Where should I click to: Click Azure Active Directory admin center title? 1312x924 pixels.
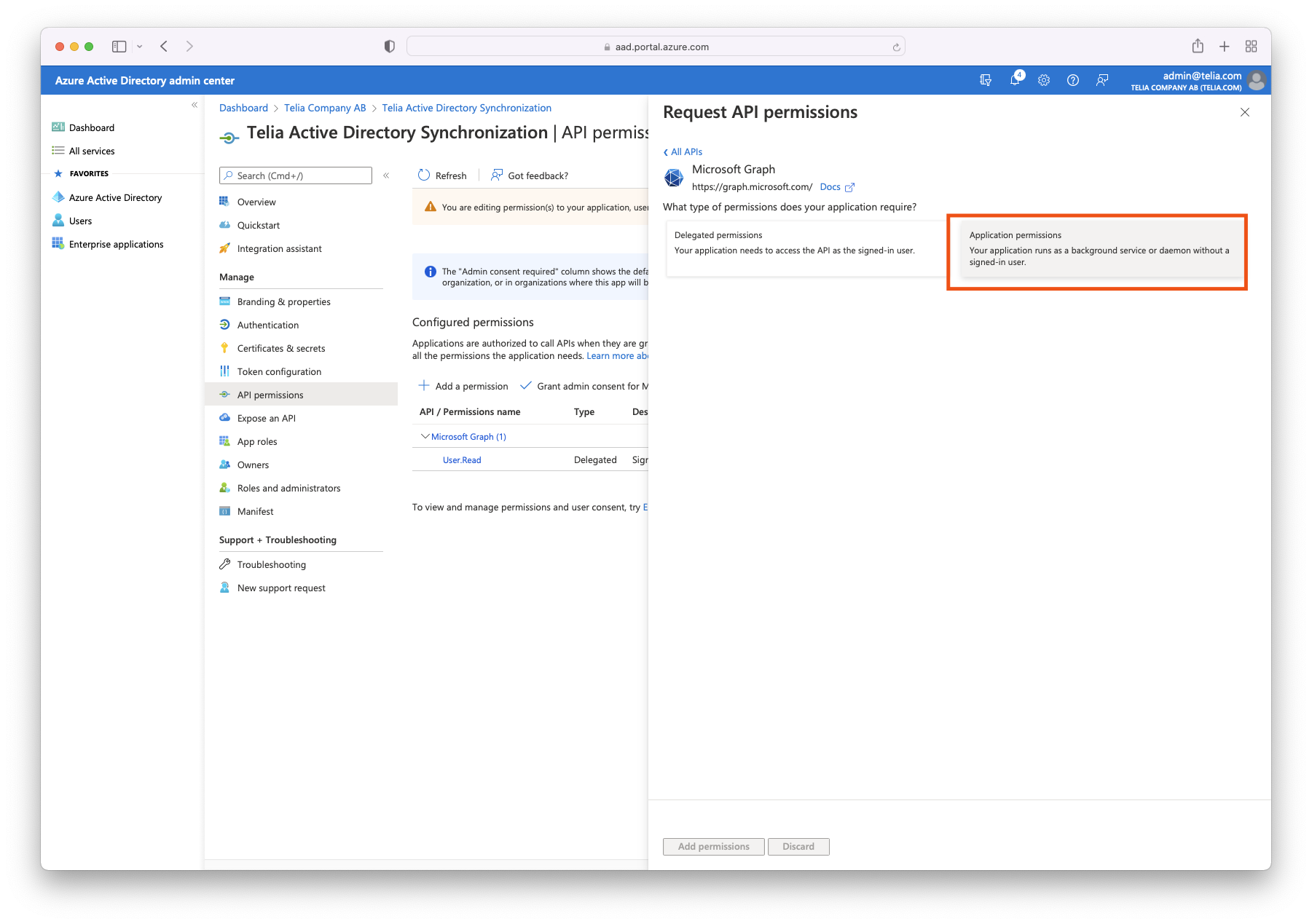click(145, 81)
